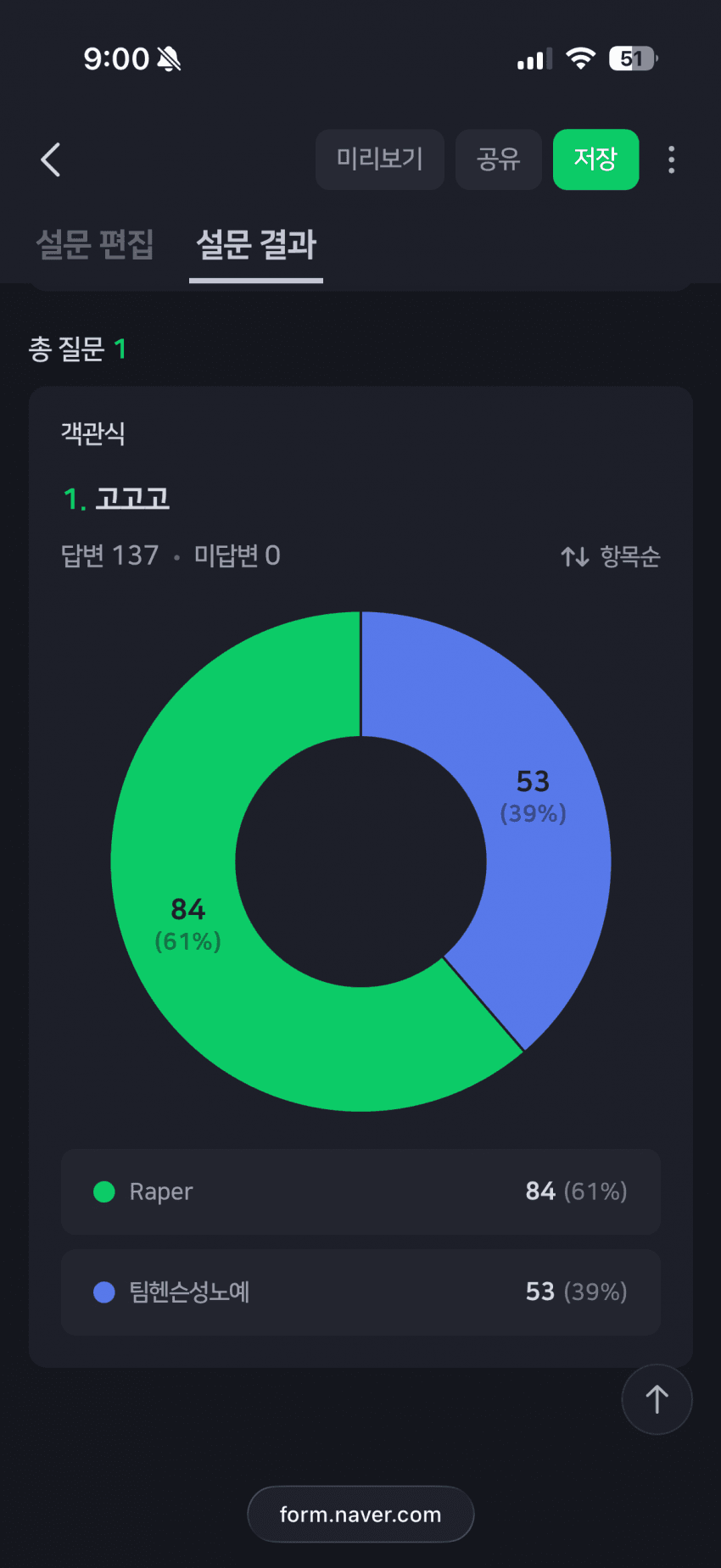Open question title 고고고 link

[x=132, y=498]
